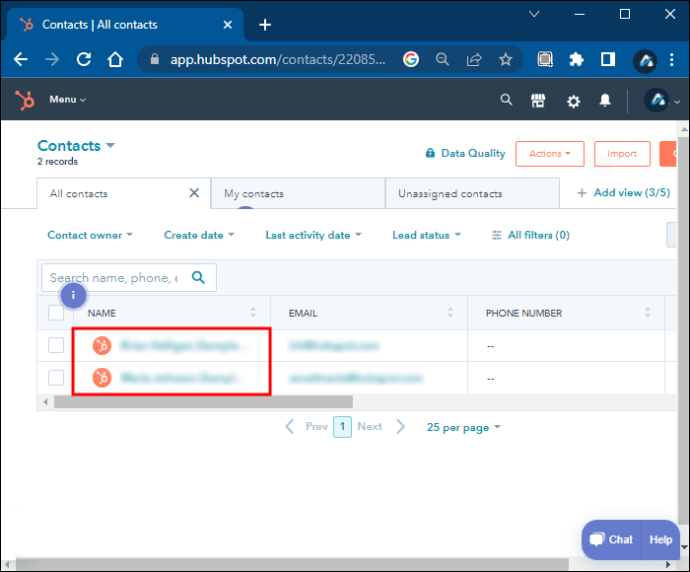Screen dimensions: 690x572
Task: Bookmark page with the star icon
Action: click(506, 59)
